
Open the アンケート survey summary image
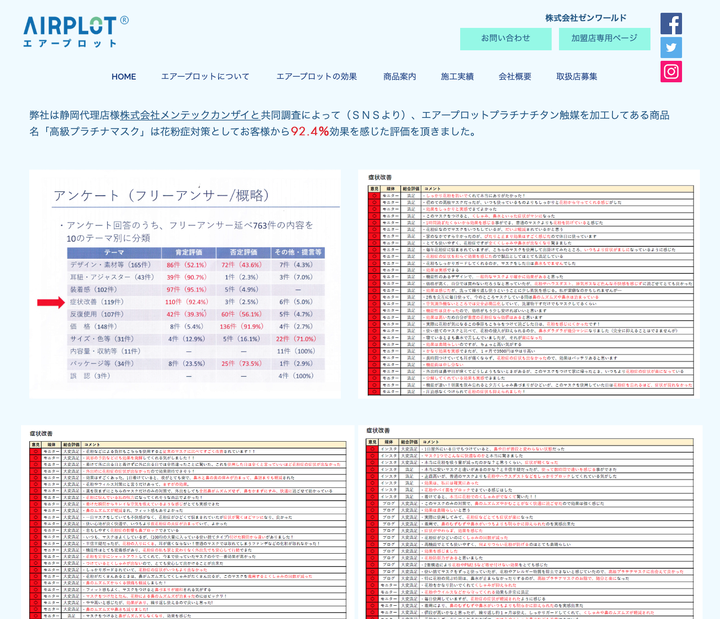click(x=185, y=284)
